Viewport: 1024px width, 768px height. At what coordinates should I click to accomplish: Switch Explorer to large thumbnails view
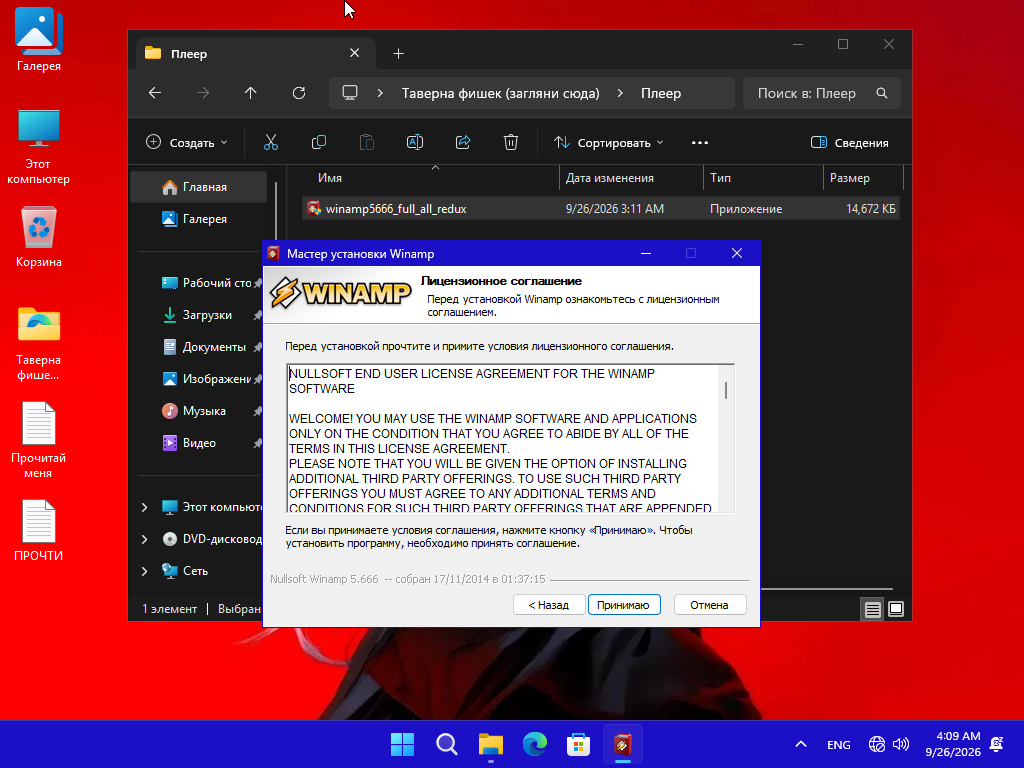896,609
